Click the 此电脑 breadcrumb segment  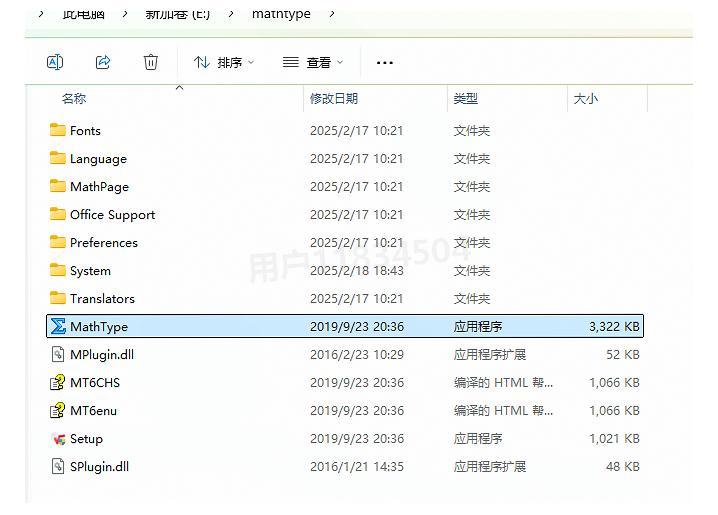pyautogui.click(x=84, y=14)
